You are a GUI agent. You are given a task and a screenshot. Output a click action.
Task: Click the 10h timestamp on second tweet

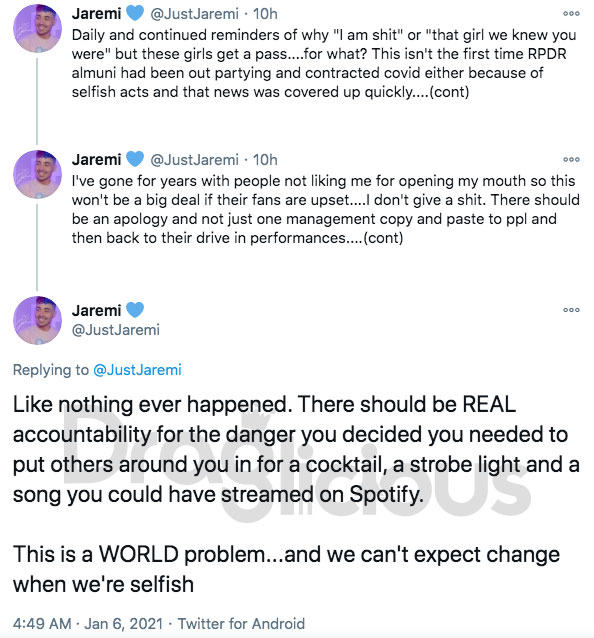coord(265,160)
